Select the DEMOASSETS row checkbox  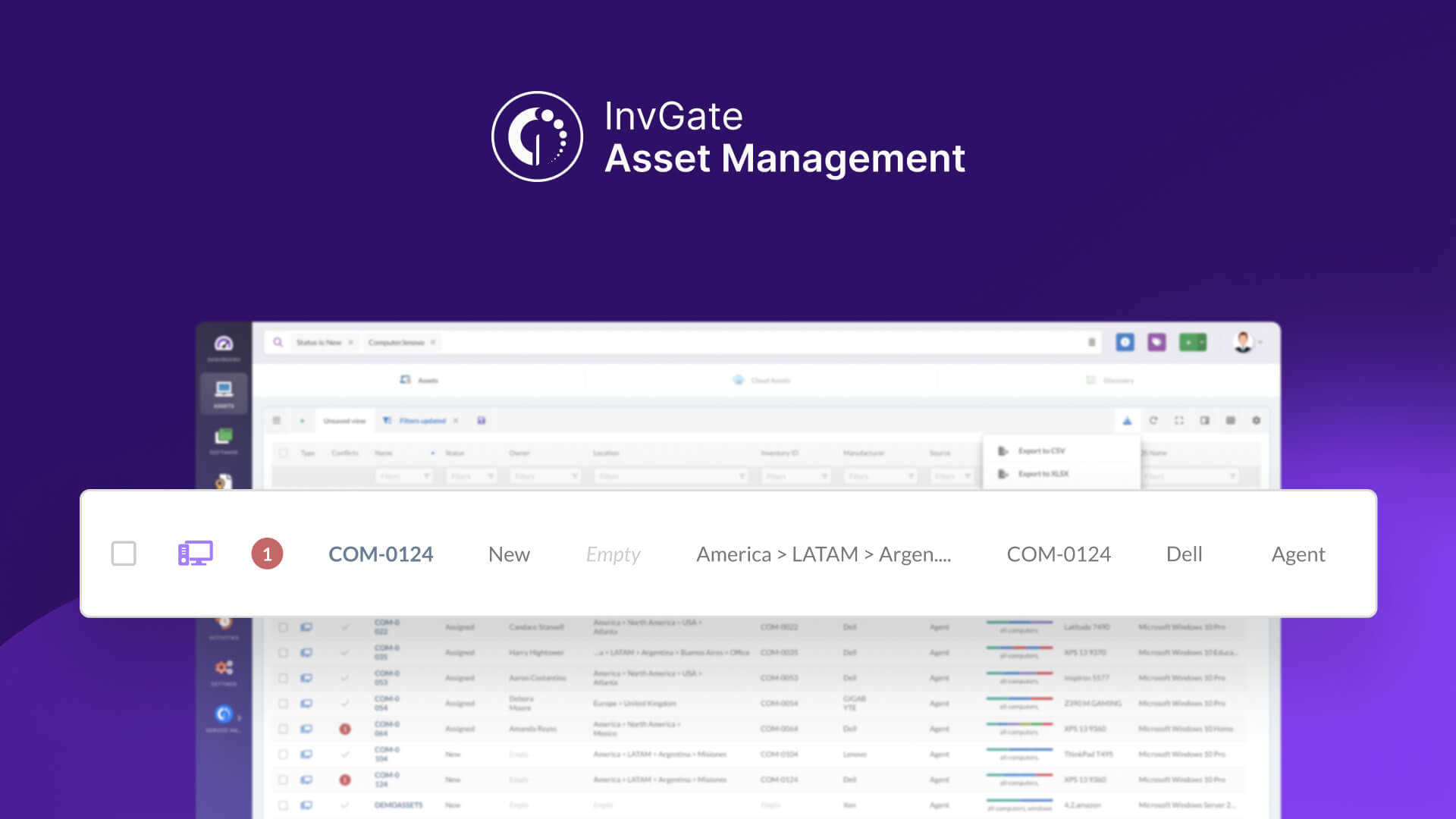(x=283, y=805)
